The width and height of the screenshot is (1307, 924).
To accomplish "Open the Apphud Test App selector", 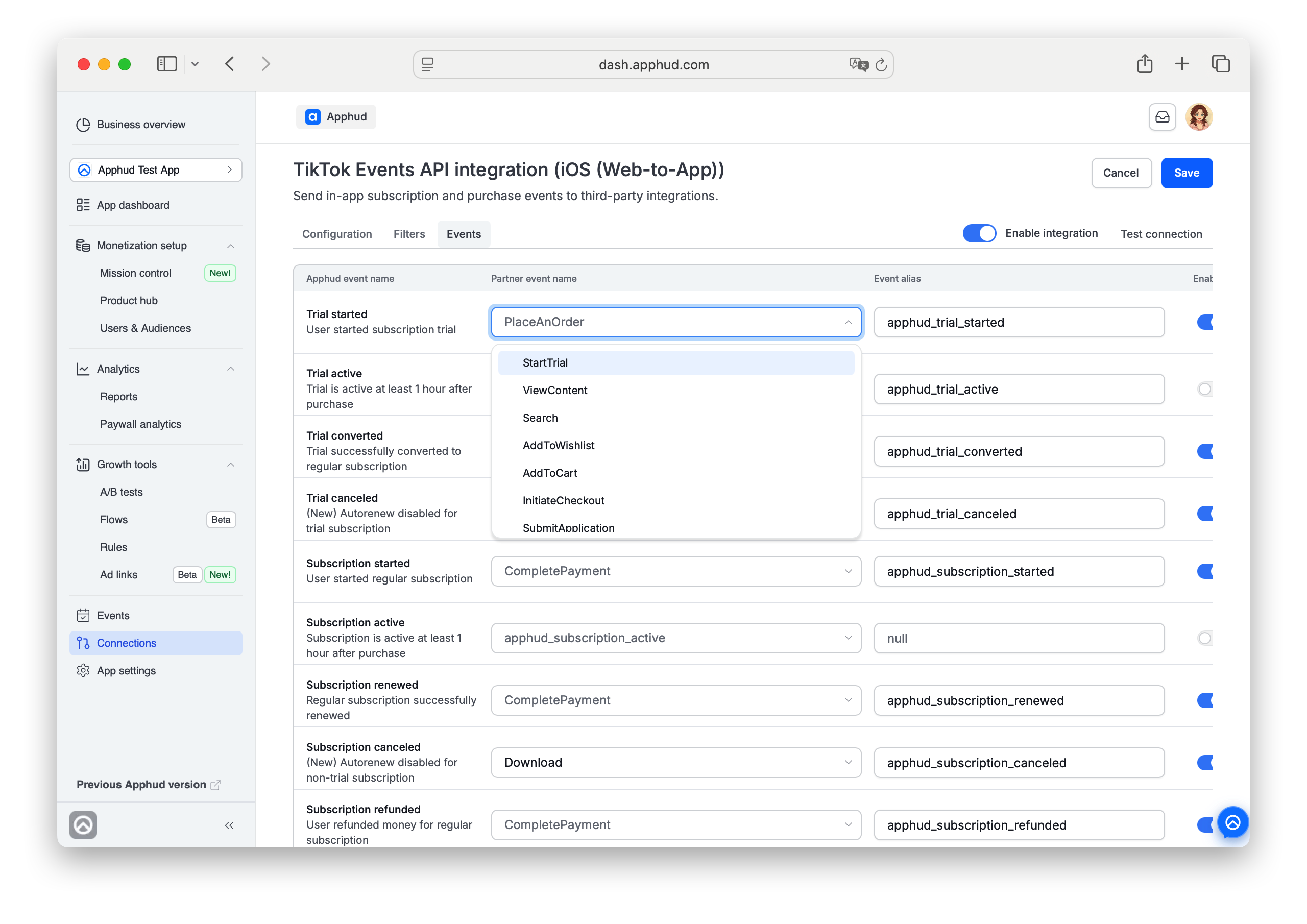I will (155, 170).
